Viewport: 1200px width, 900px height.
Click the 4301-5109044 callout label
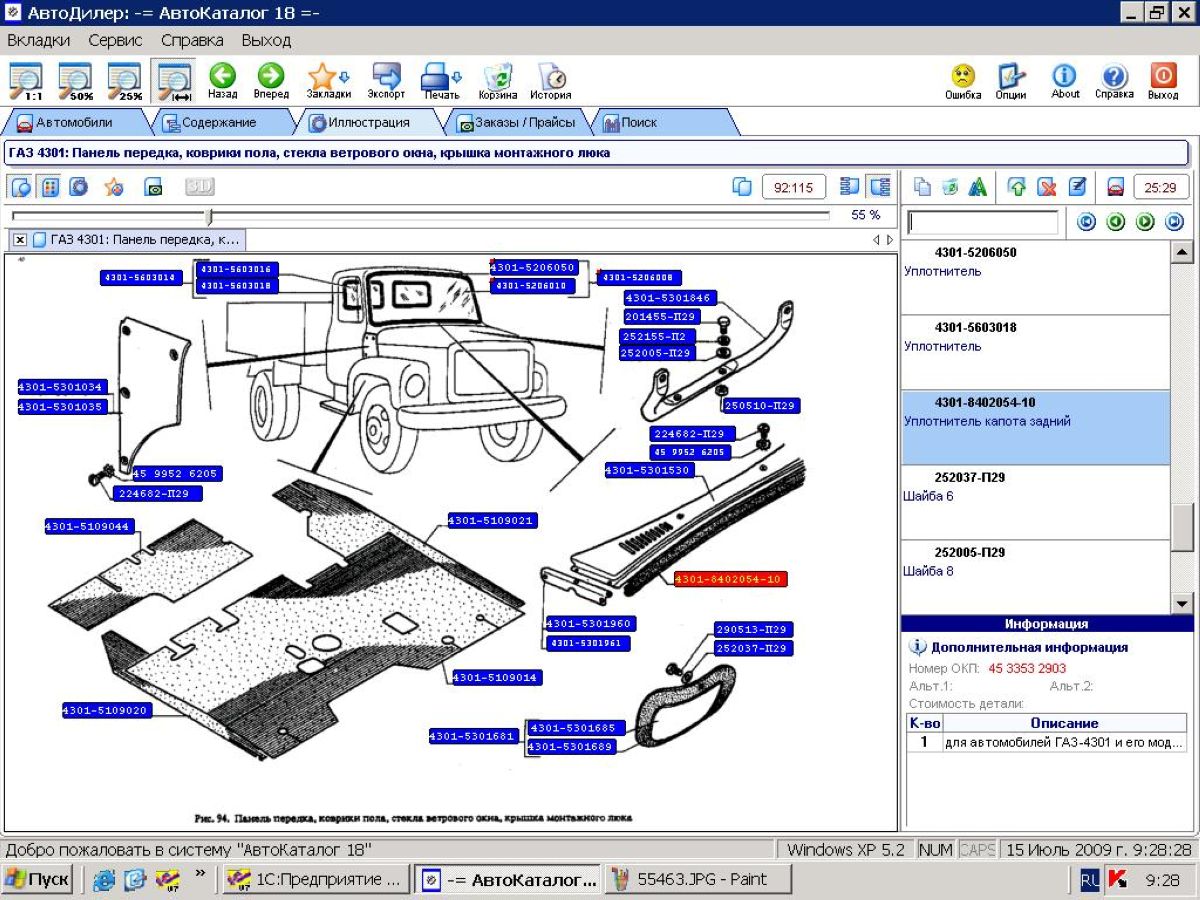pos(88,526)
